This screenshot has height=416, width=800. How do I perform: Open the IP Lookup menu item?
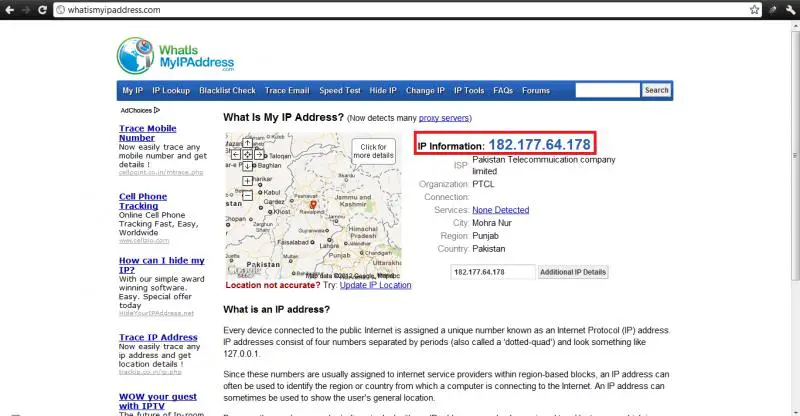171,90
